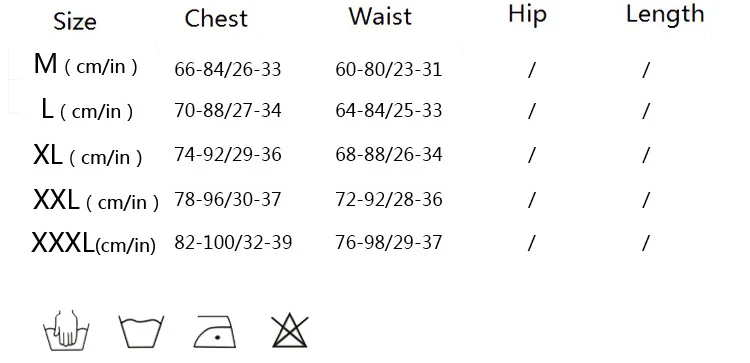
Task: Click chest value 66-84/26-33
Action: pos(228,70)
